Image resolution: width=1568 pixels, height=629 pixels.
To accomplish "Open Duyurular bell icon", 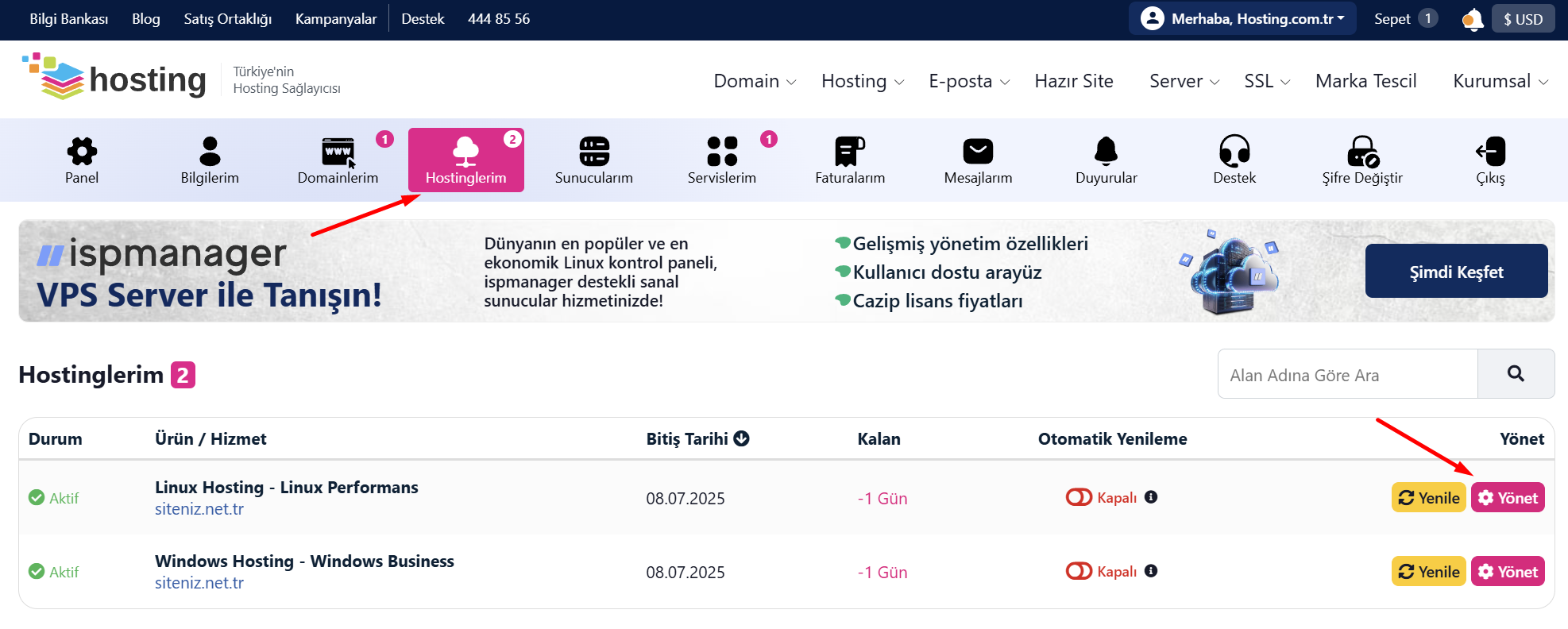I will click(x=1106, y=150).
